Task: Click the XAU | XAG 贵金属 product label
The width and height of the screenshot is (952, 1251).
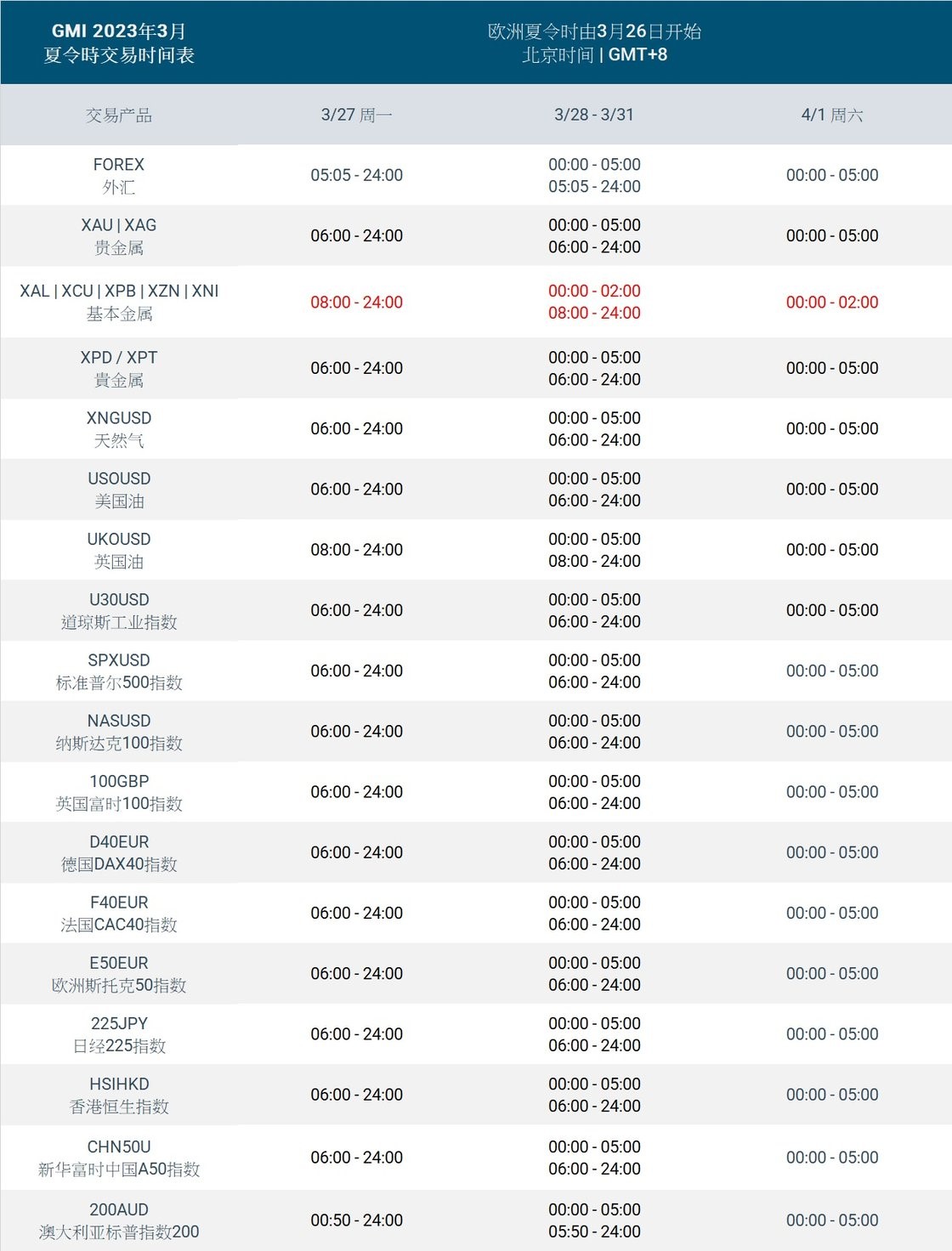Action: (x=119, y=236)
